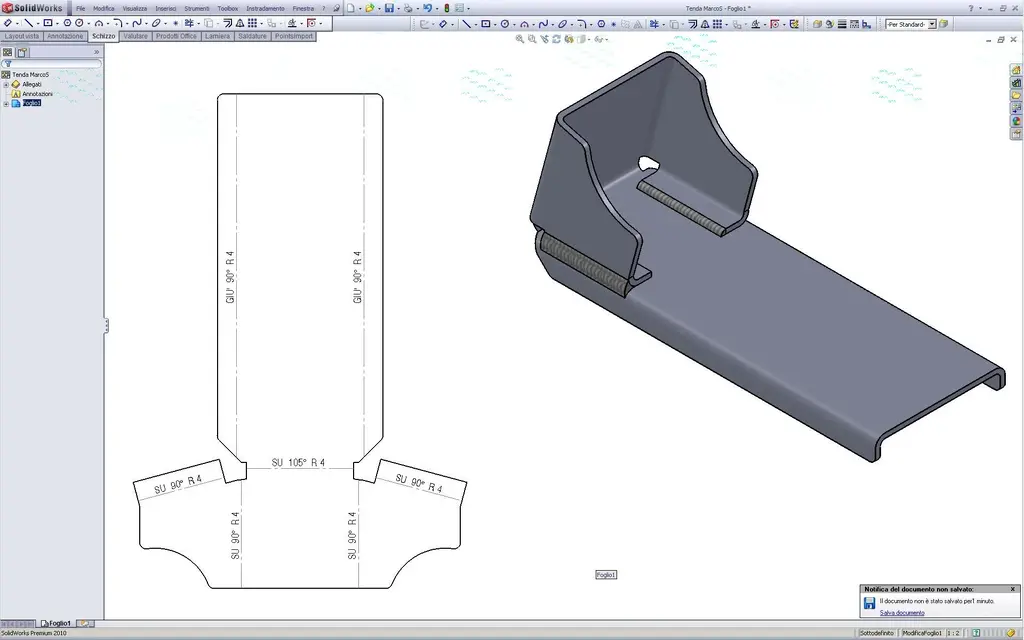Click the Undo arrow icon
The width and height of the screenshot is (1024, 640).
(427, 8)
